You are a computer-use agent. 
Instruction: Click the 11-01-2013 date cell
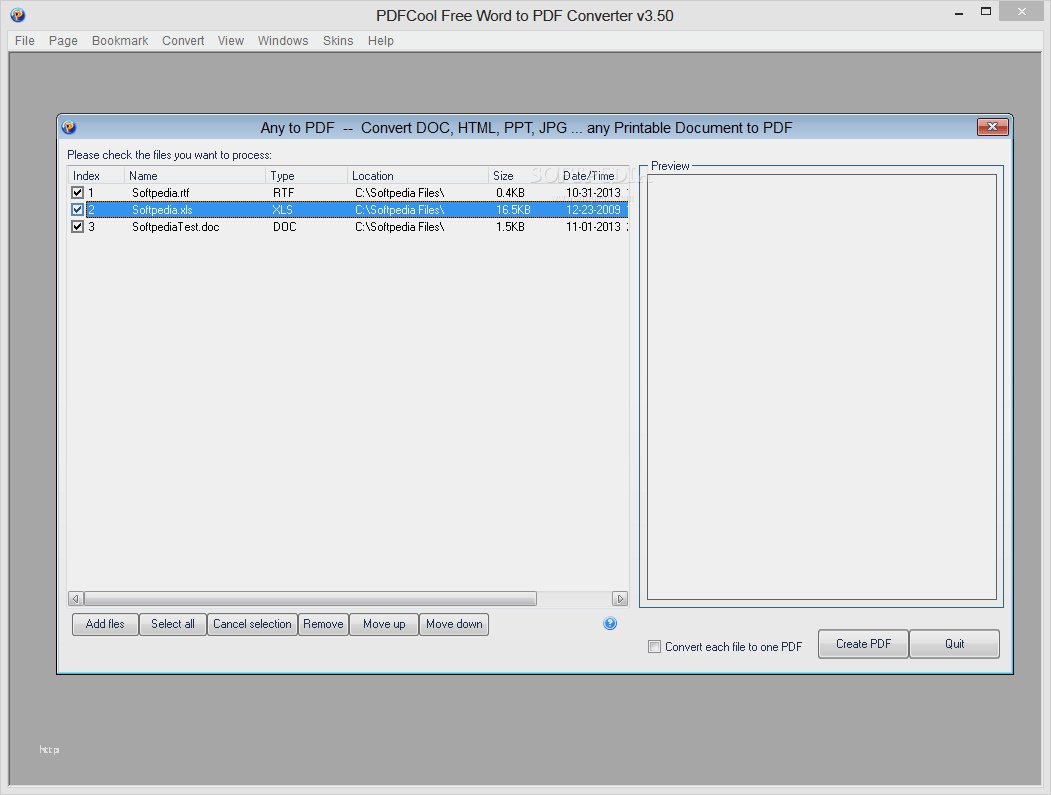pyautogui.click(x=593, y=227)
